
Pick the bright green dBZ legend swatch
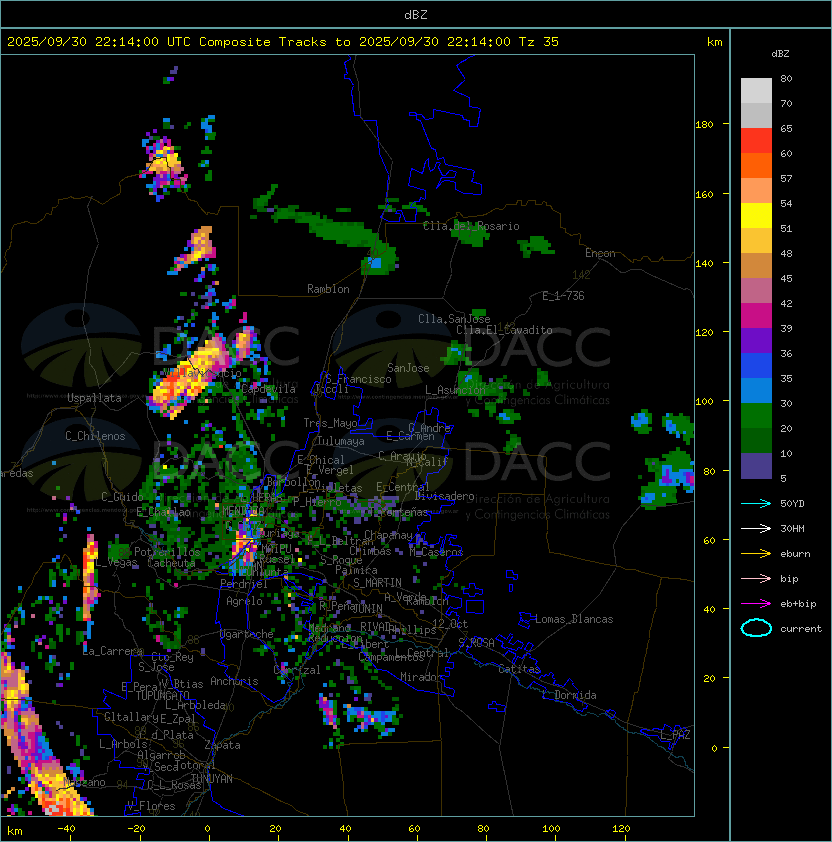click(756, 415)
